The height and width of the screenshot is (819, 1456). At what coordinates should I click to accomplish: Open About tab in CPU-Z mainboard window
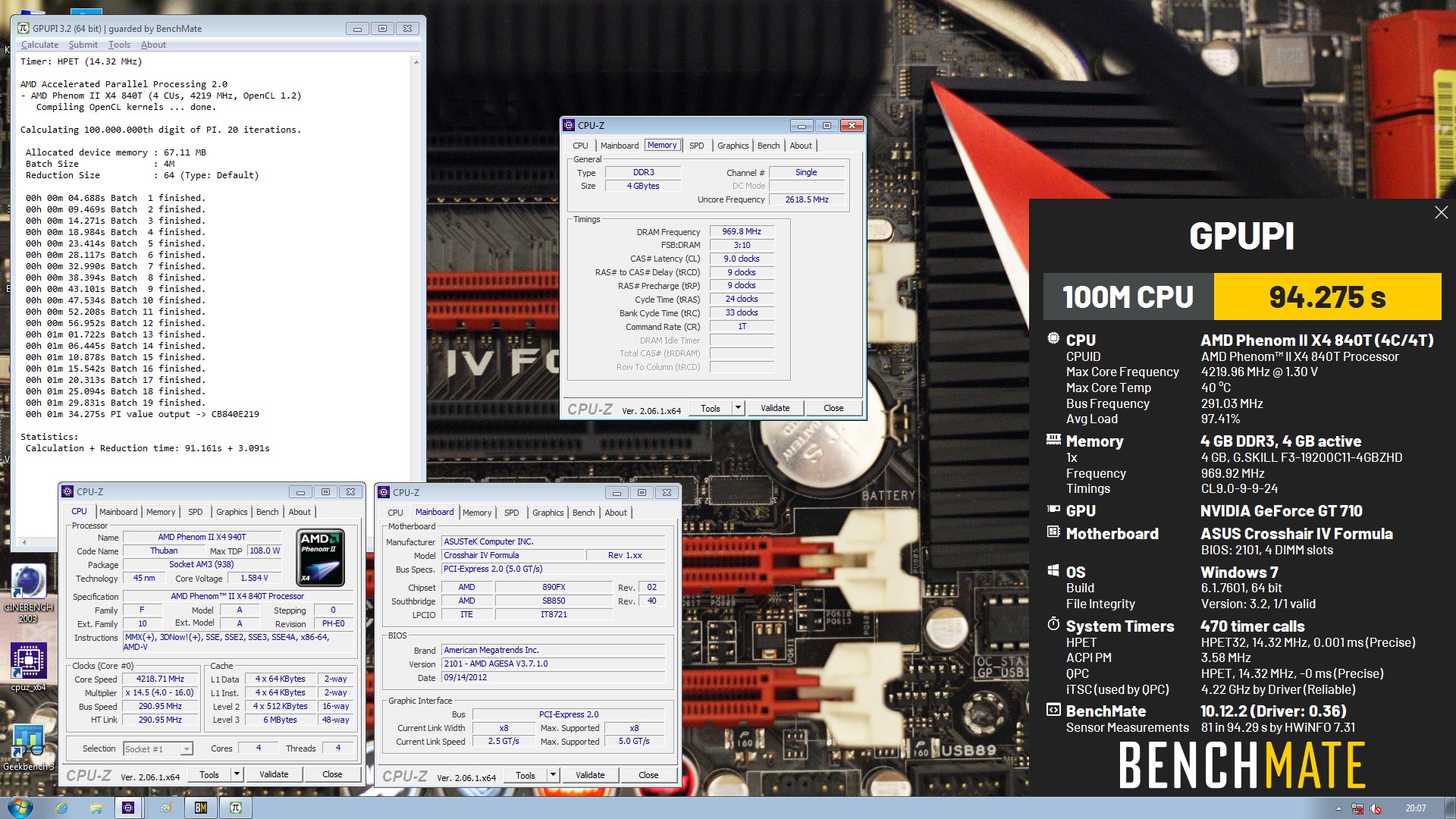coord(616,513)
